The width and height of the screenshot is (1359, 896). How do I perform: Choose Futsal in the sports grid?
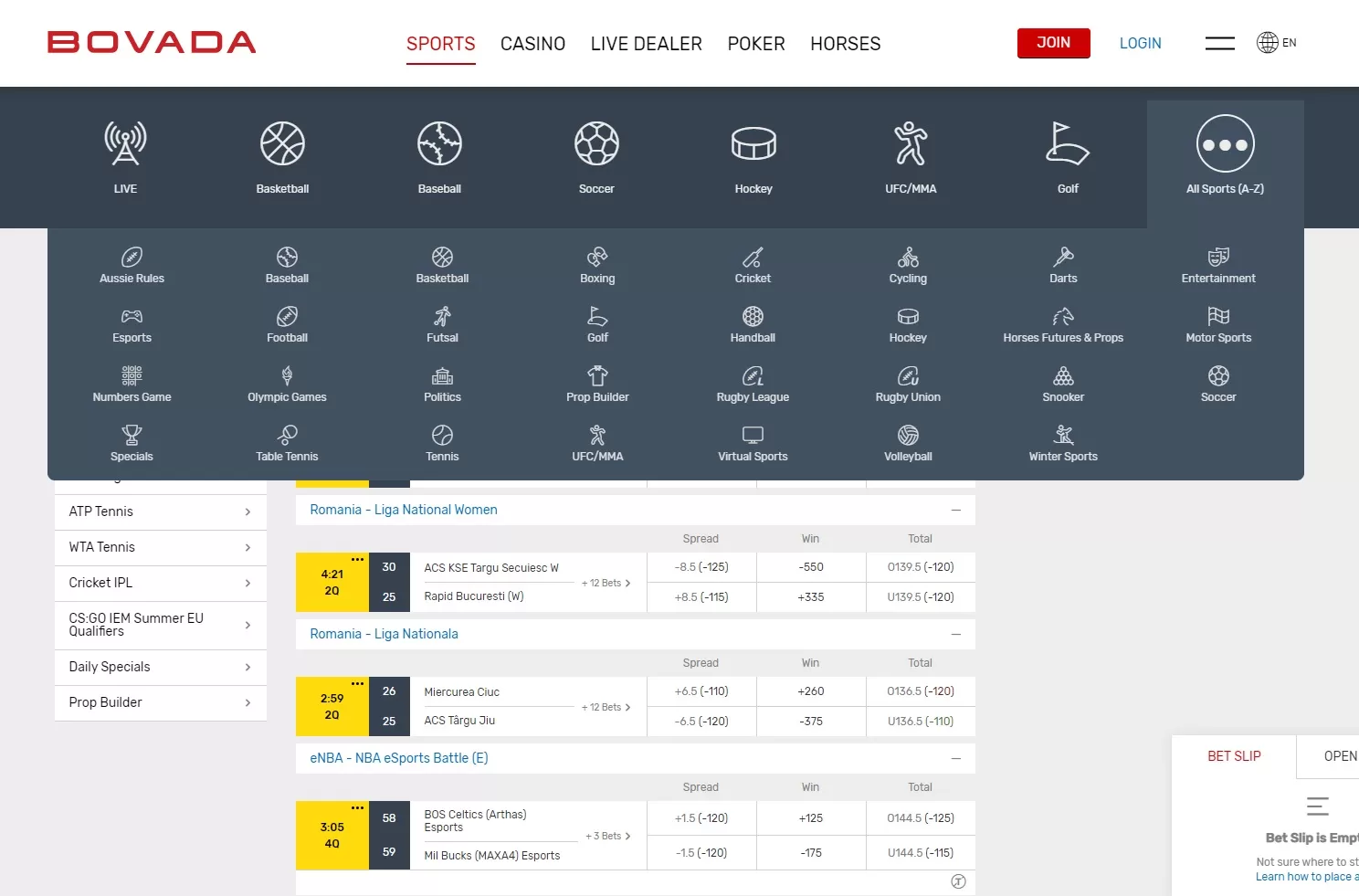[442, 324]
